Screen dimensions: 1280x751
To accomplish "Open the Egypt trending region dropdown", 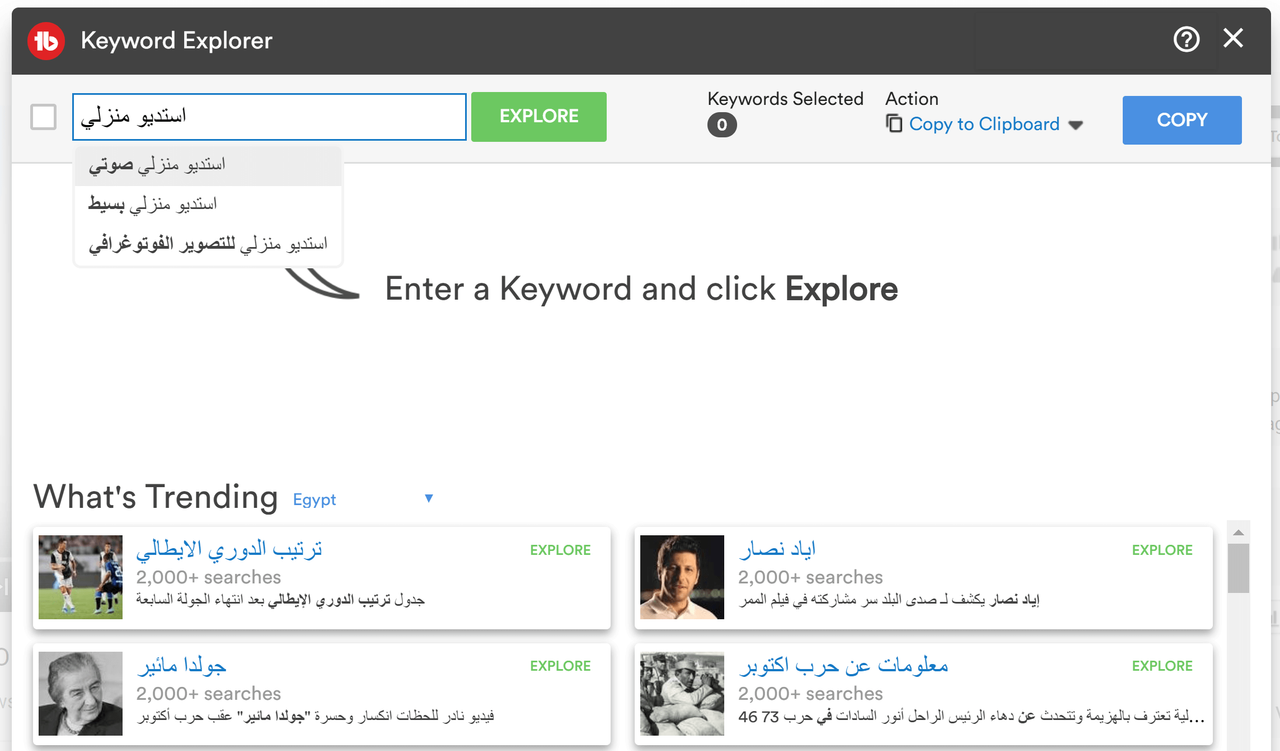I will click(428, 498).
